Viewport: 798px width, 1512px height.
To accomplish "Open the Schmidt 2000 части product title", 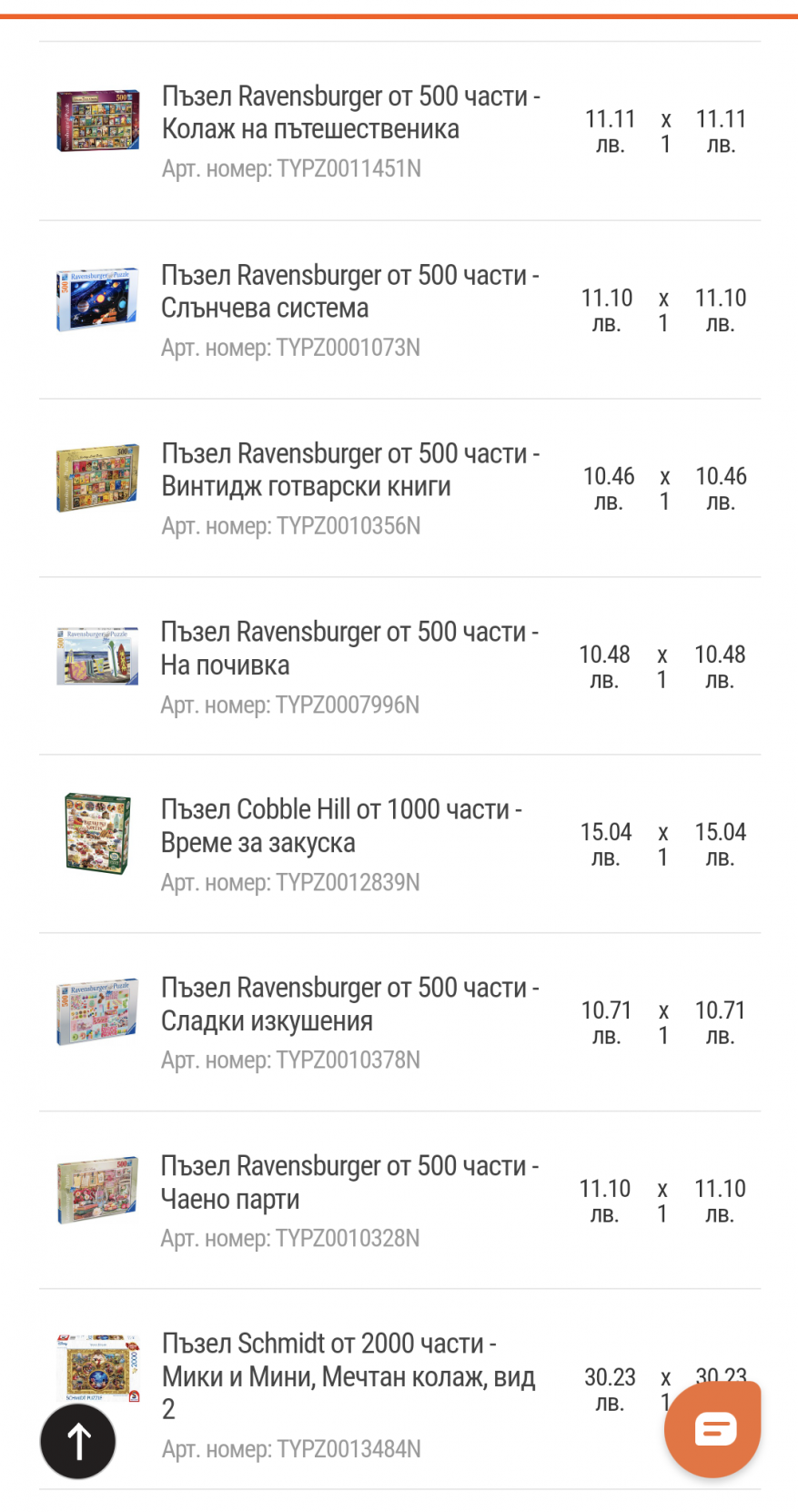I will (x=348, y=1375).
